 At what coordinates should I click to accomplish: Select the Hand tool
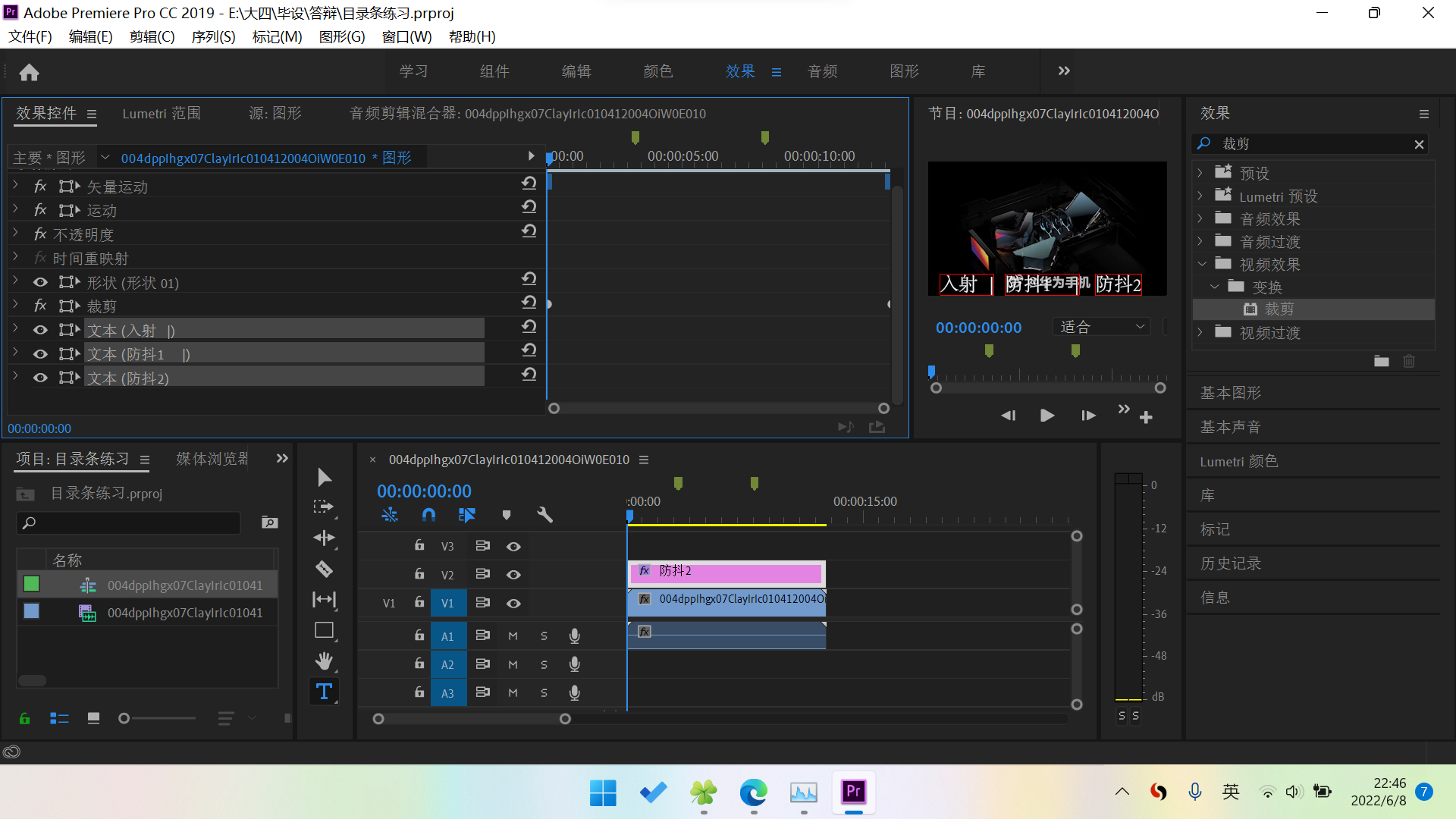(x=324, y=661)
